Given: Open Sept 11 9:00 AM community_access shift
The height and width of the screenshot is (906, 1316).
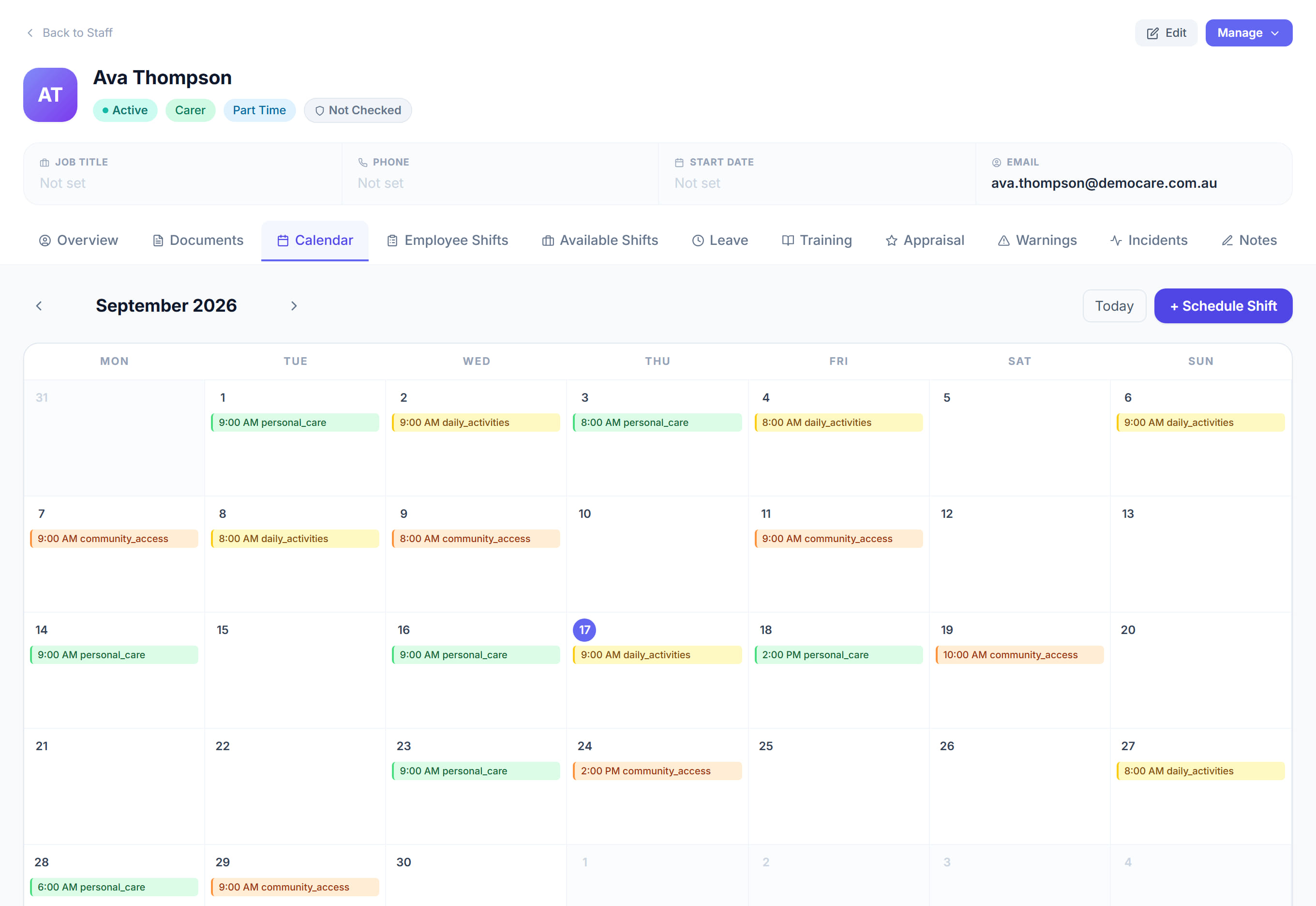Looking at the screenshot, I should (838, 539).
